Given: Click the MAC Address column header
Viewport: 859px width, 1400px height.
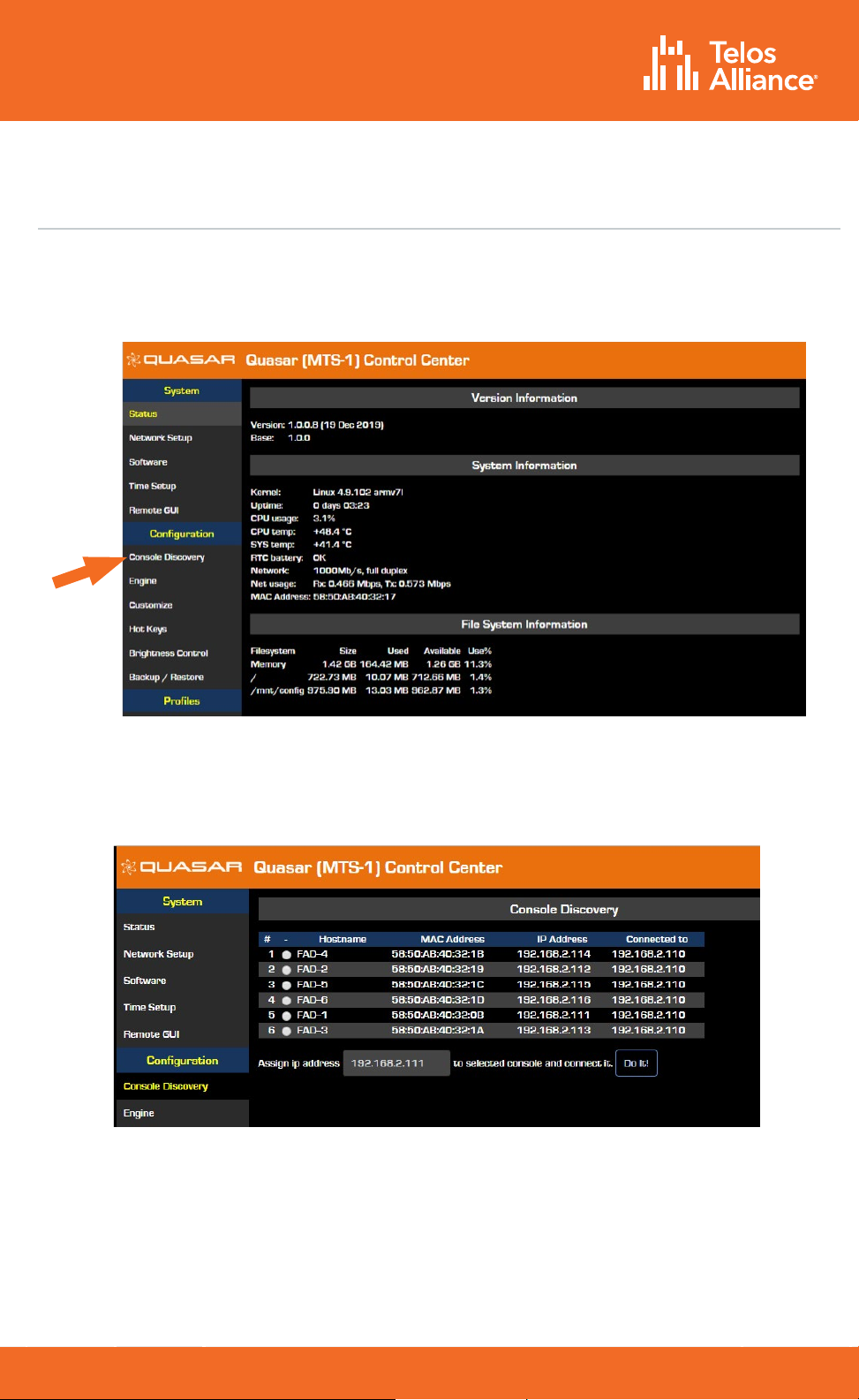Looking at the screenshot, I should [x=453, y=940].
